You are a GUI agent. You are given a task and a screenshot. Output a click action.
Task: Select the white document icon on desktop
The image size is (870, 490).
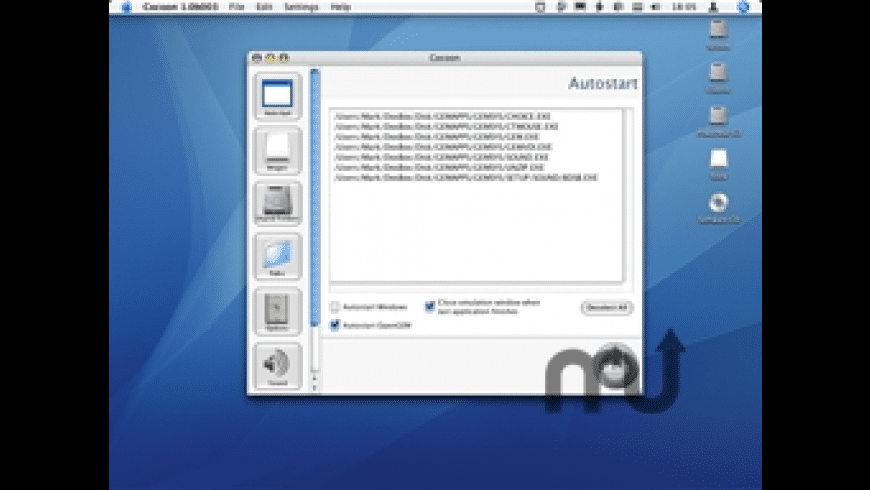(x=718, y=159)
